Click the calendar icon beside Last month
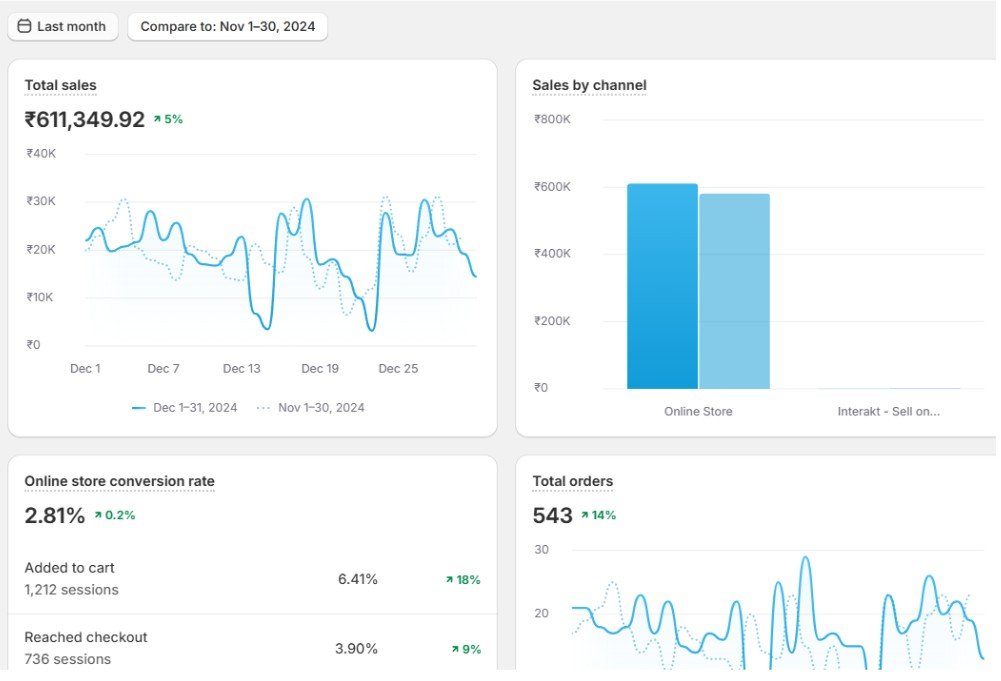 tap(24, 26)
